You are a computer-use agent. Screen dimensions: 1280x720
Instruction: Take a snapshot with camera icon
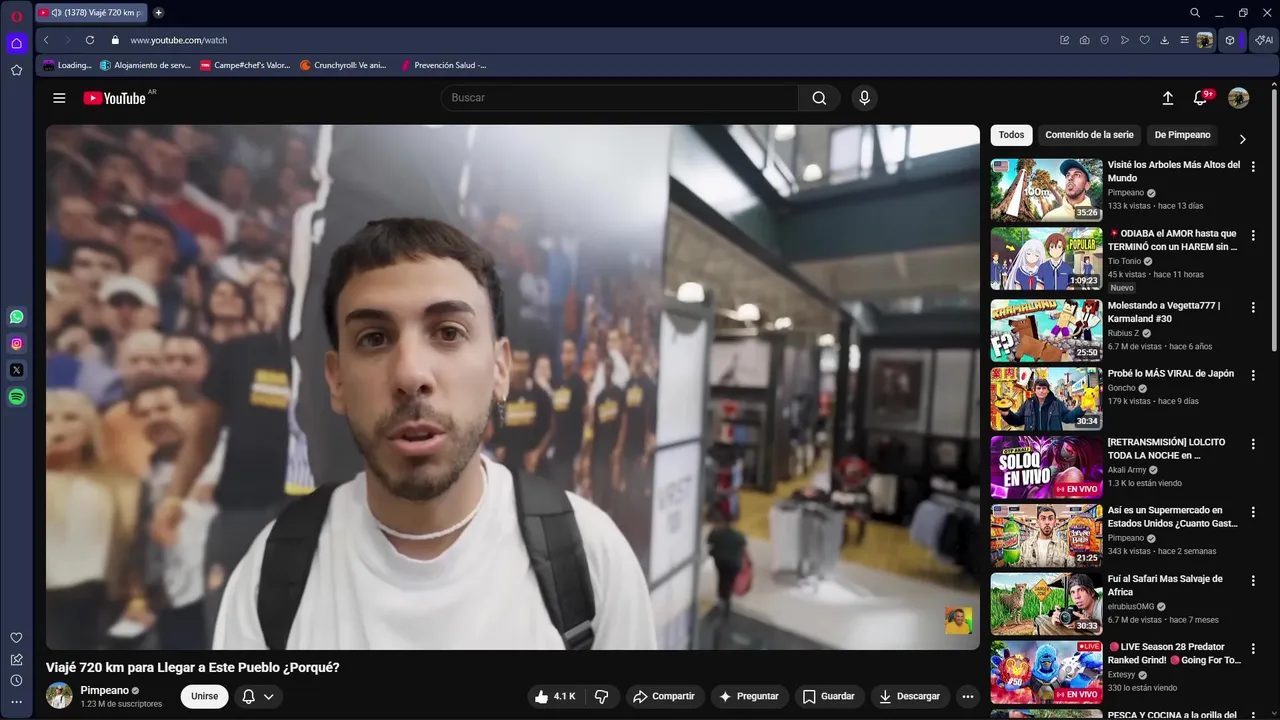pos(1085,40)
